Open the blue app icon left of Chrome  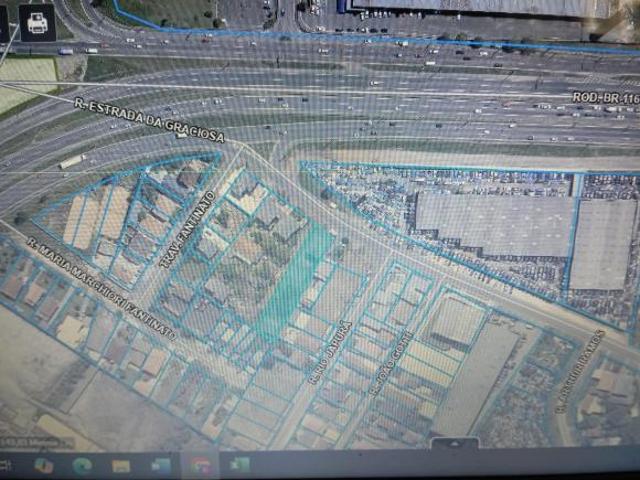point(160,465)
